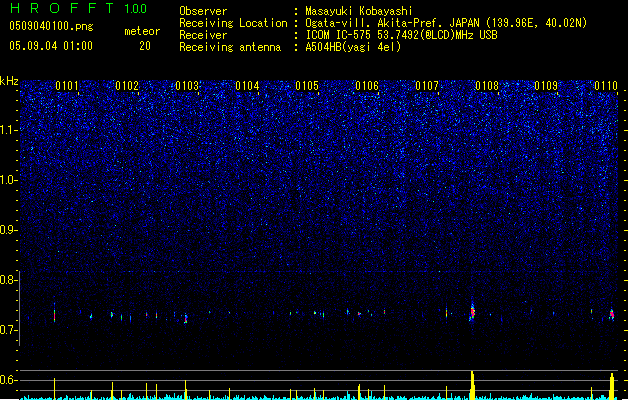Click the 0105 time marker
The width and height of the screenshot is (629, 400).
tap(307, 86)
